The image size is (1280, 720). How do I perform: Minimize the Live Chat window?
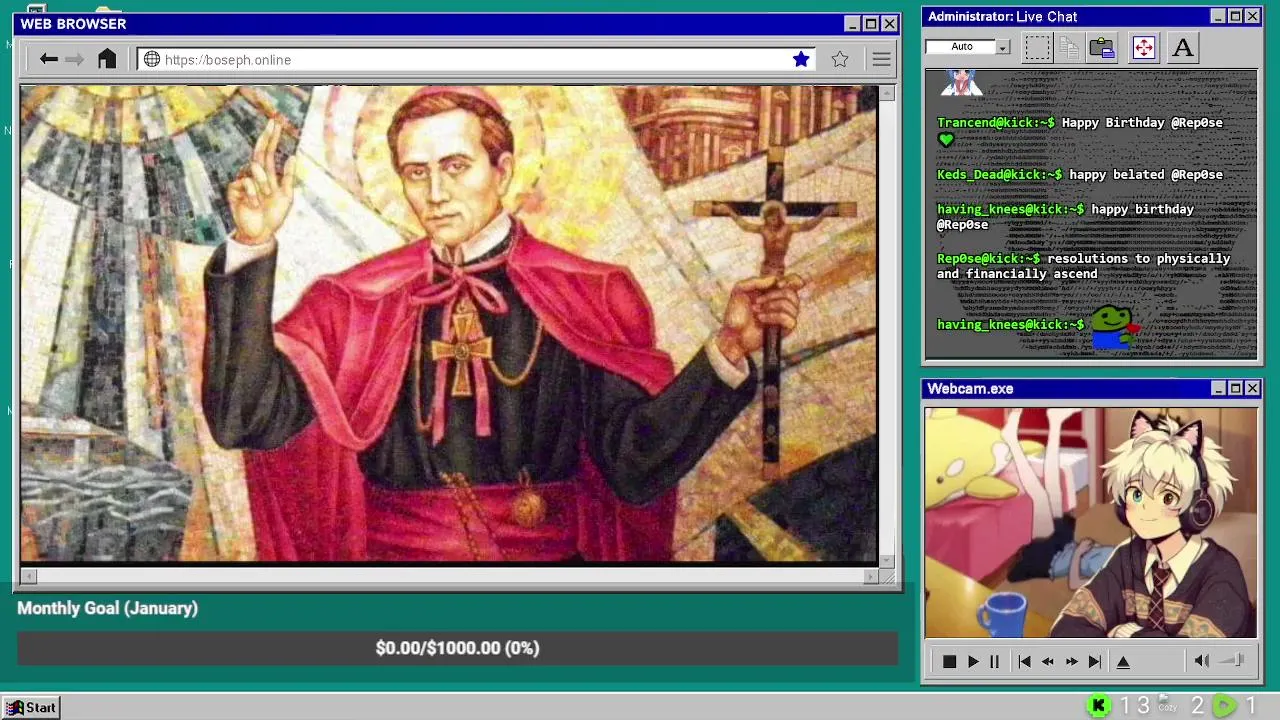tap(1218, 16)
